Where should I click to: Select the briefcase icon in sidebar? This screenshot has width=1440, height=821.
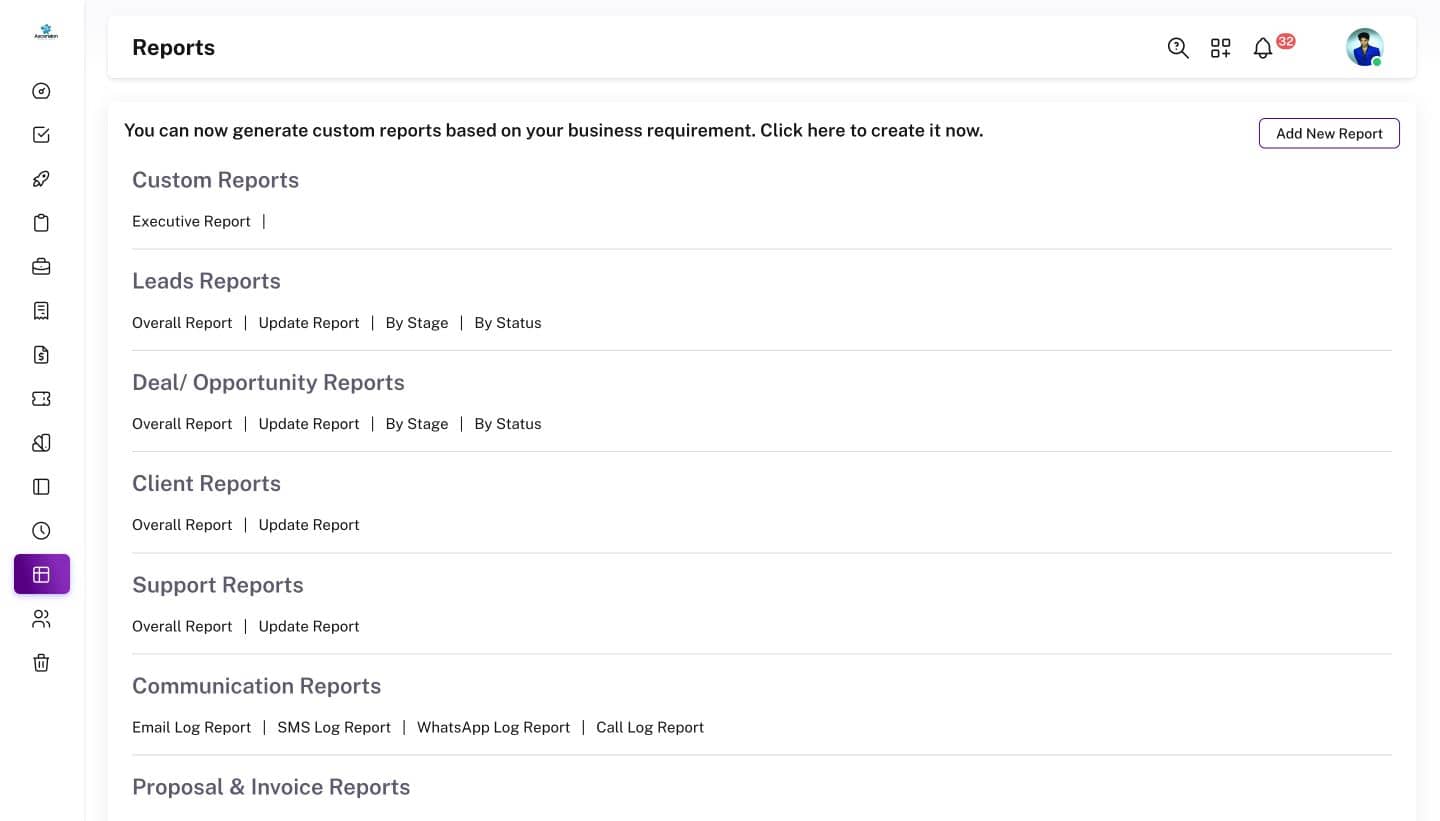(x=41, y=267)
